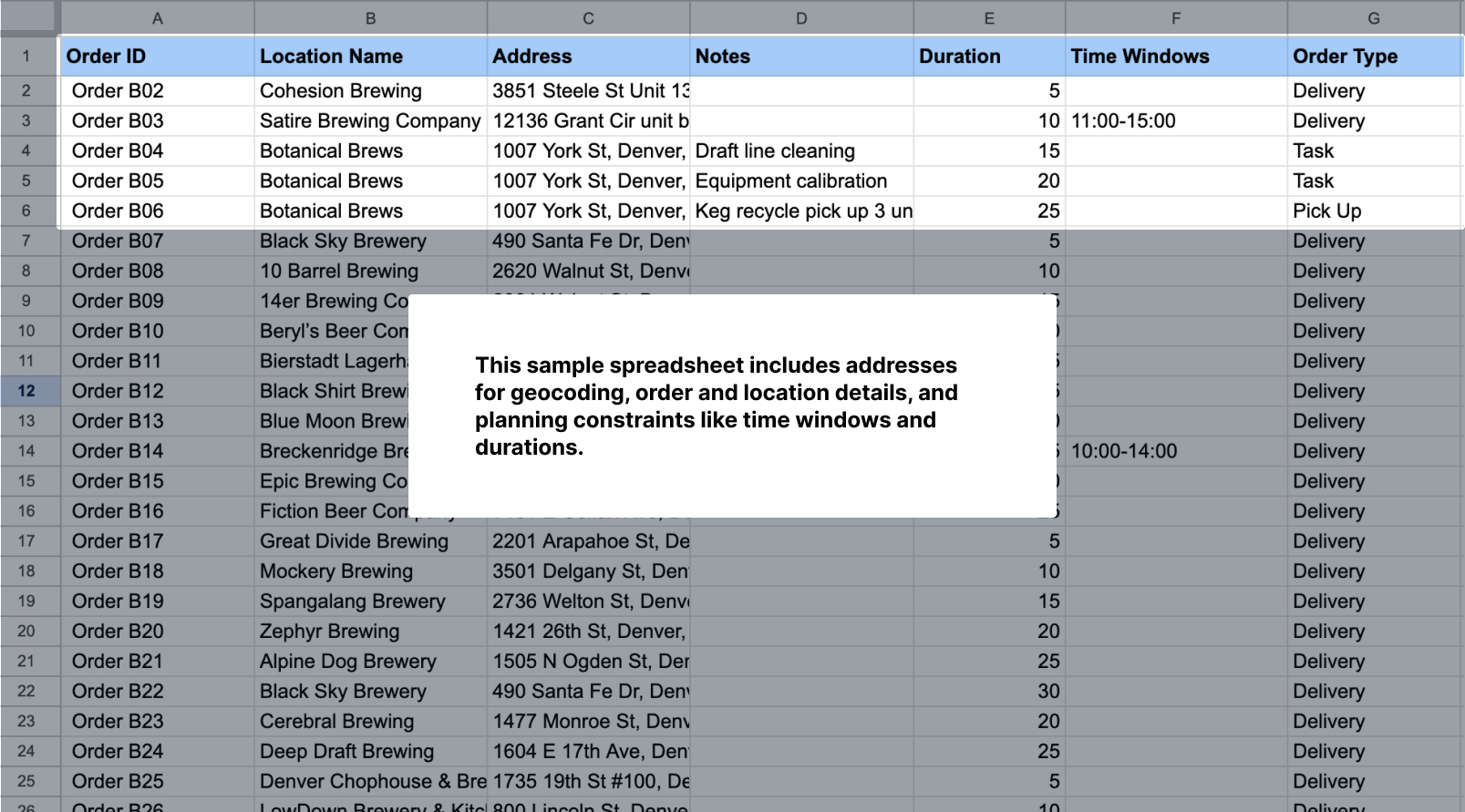1465x812 pixels.
Task: Click column D header letter
Action: click(x=801, y=18)
